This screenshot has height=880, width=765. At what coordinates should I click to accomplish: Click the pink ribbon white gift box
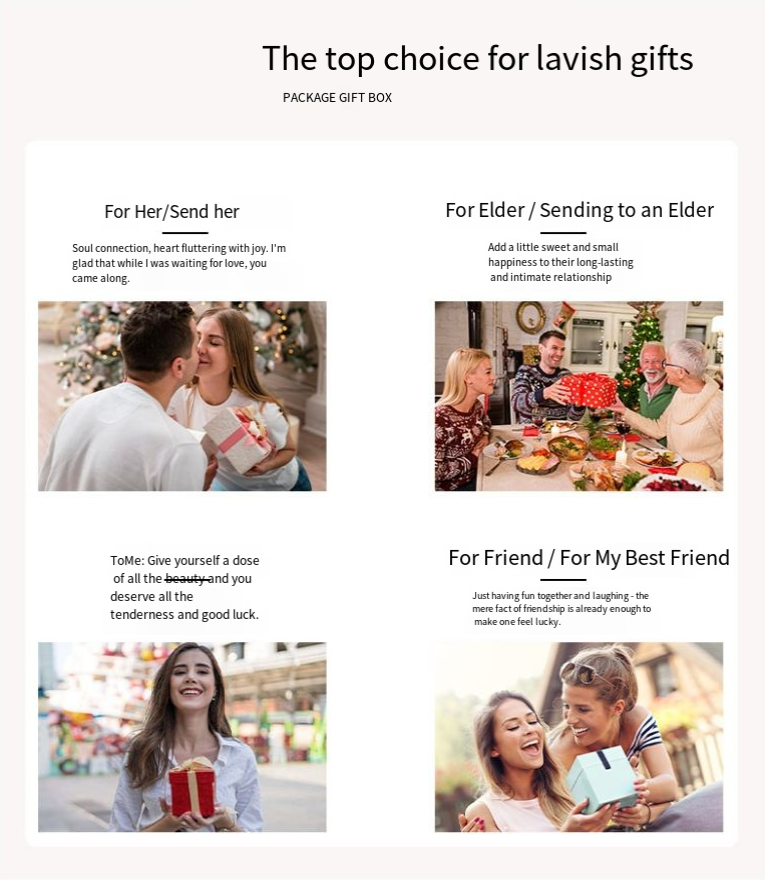click(240, 439)
